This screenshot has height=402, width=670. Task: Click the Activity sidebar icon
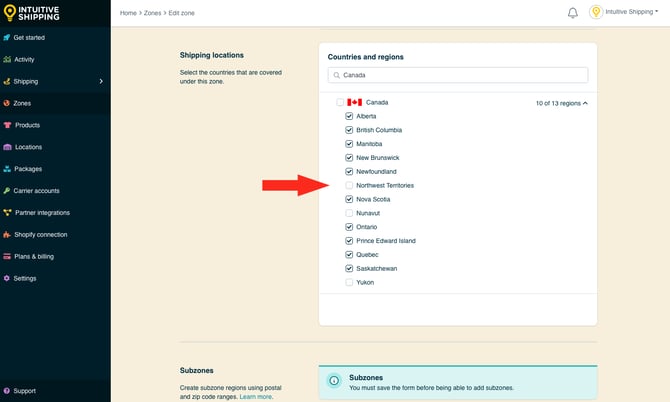tap(8, 60)
